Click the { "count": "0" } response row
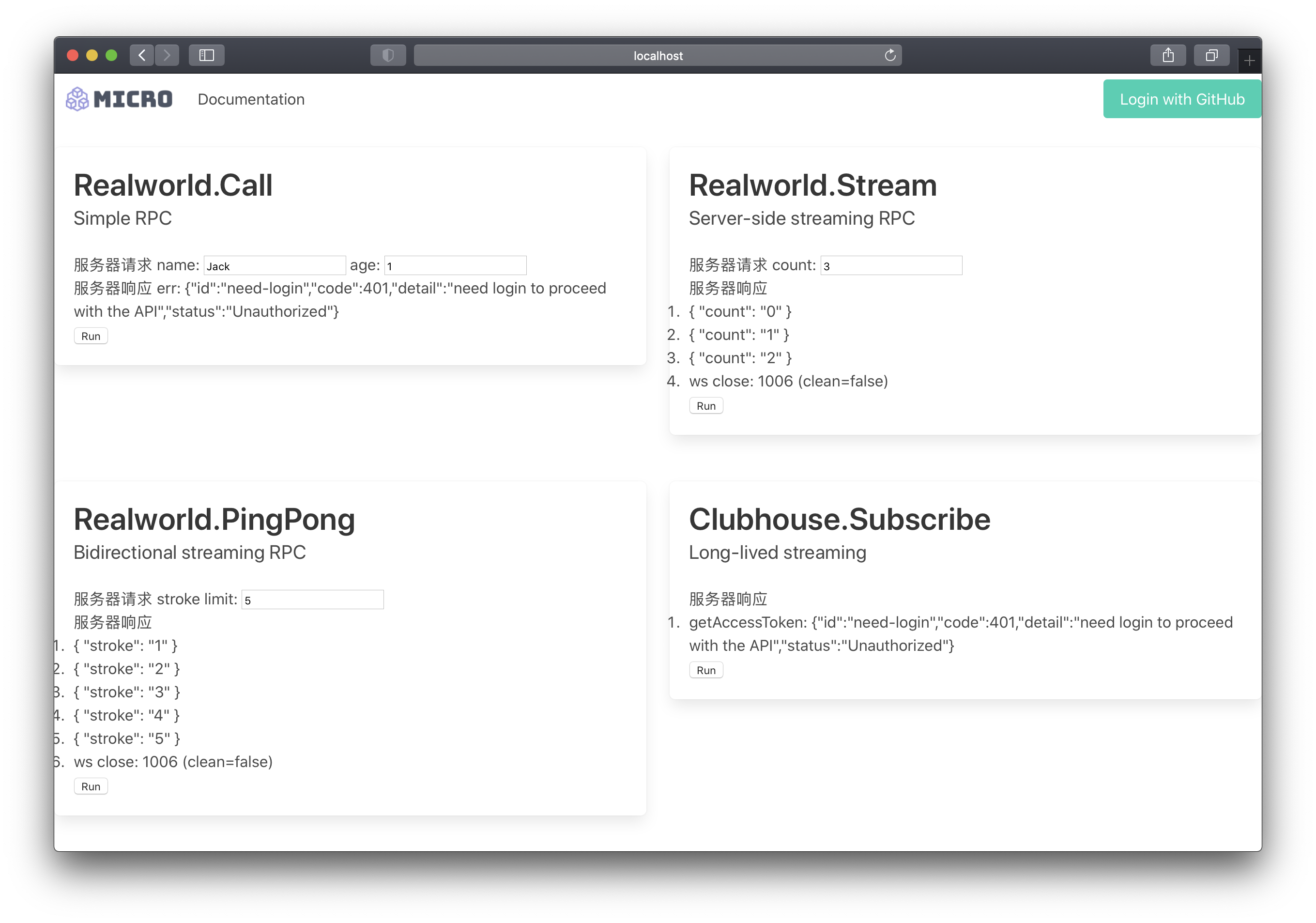 (740, 311)
